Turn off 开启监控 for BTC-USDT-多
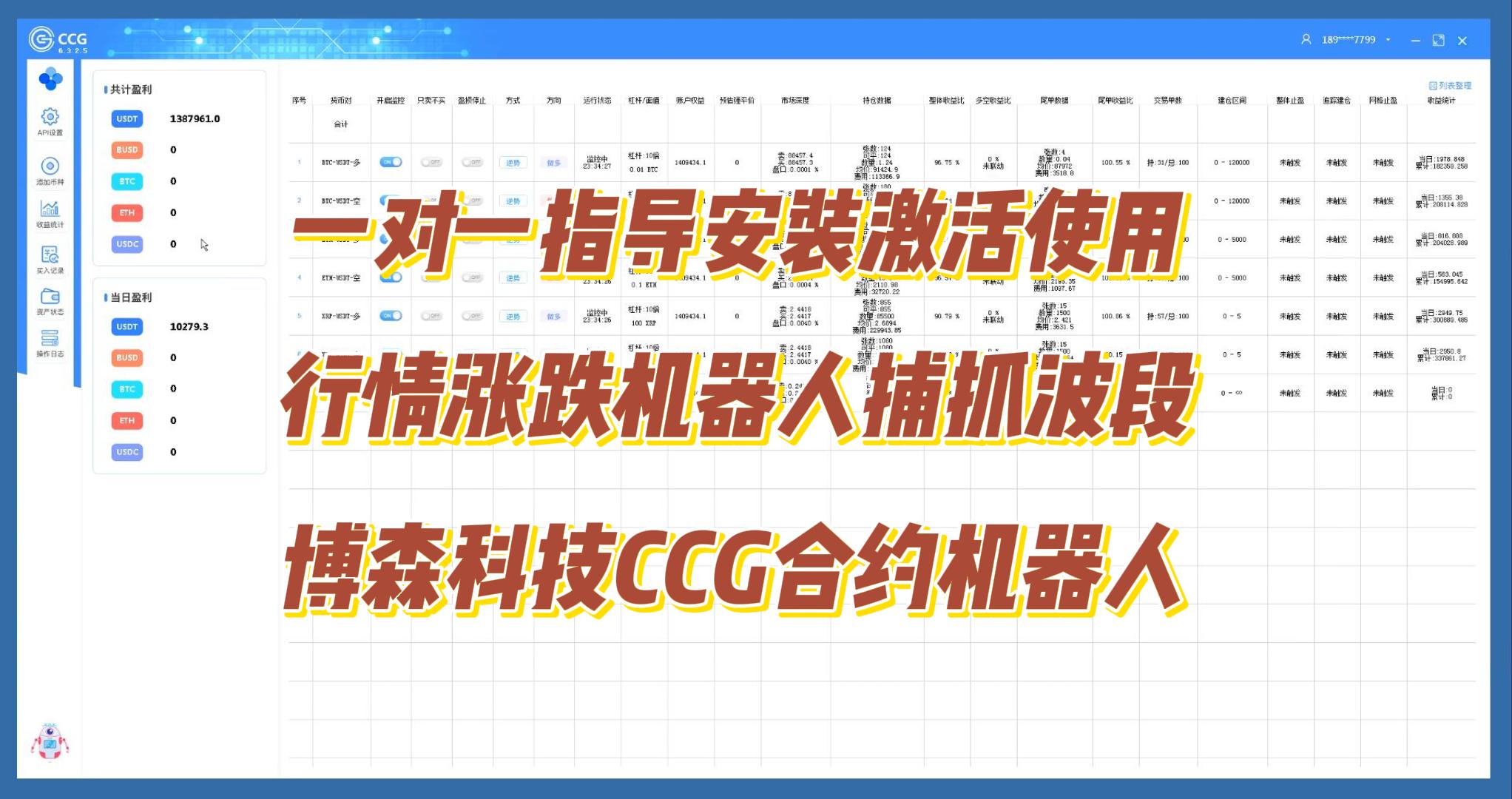The width and height of the screenshot is (1512, 799). pos(391,162)
